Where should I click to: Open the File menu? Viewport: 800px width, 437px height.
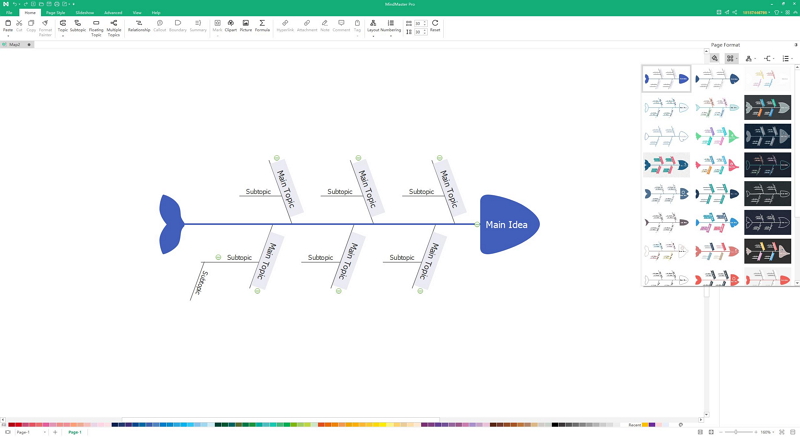coord(9,12)
